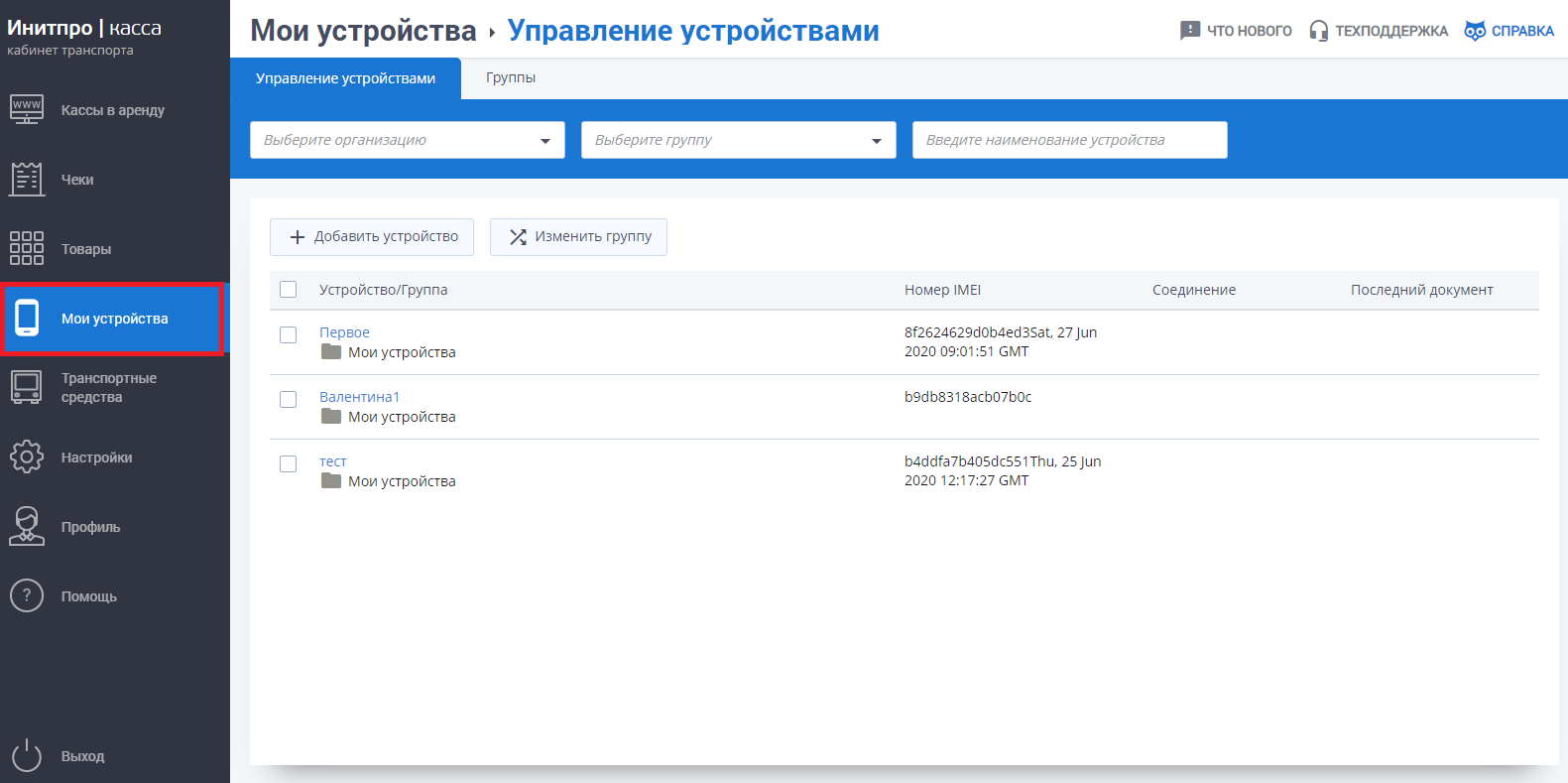Open the тест device link
The image size is (1568, 783).
pyautogui.click(x=333, y=461)
